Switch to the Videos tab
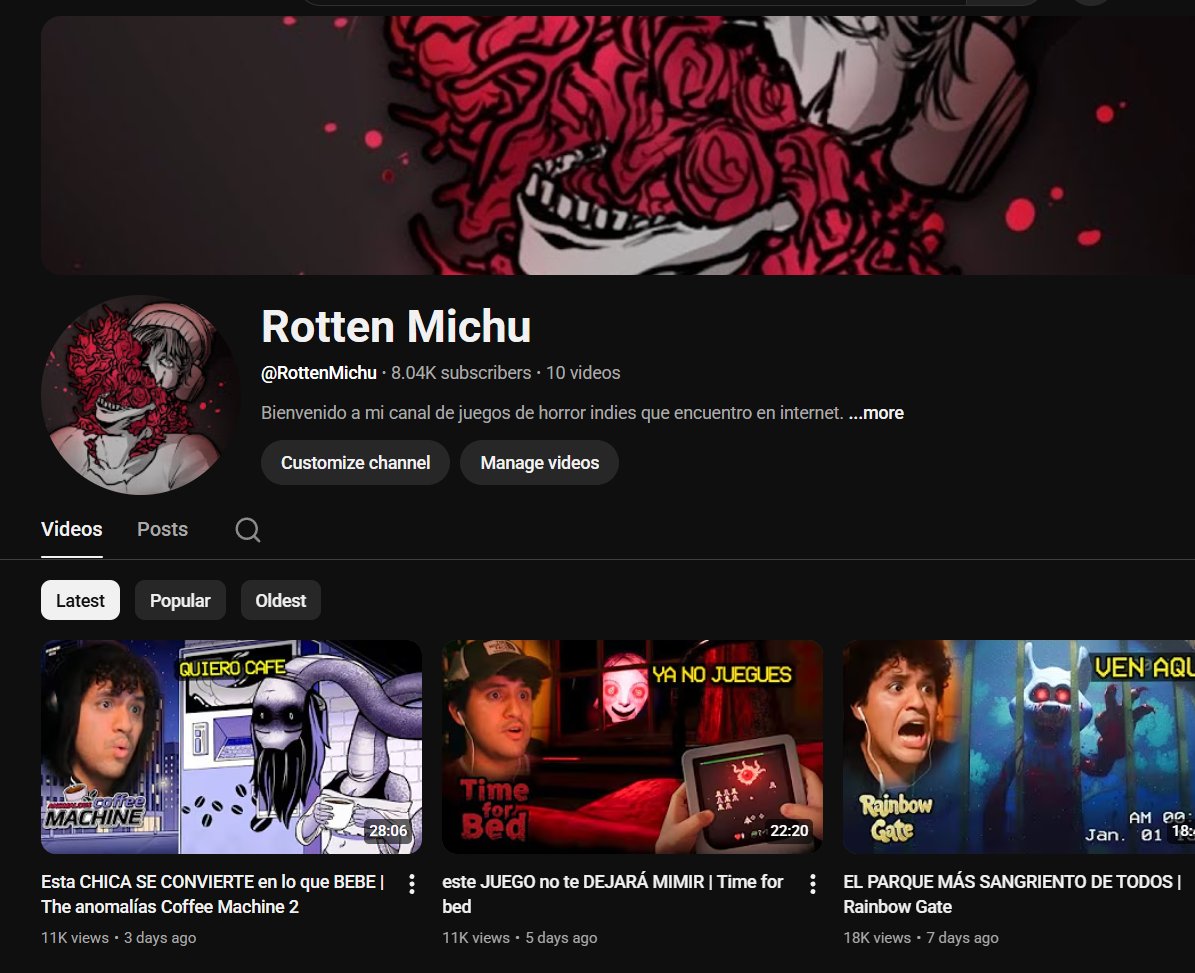Image resolution: width=1195 pixels, height=973 pixels. (x=71, y=529)
